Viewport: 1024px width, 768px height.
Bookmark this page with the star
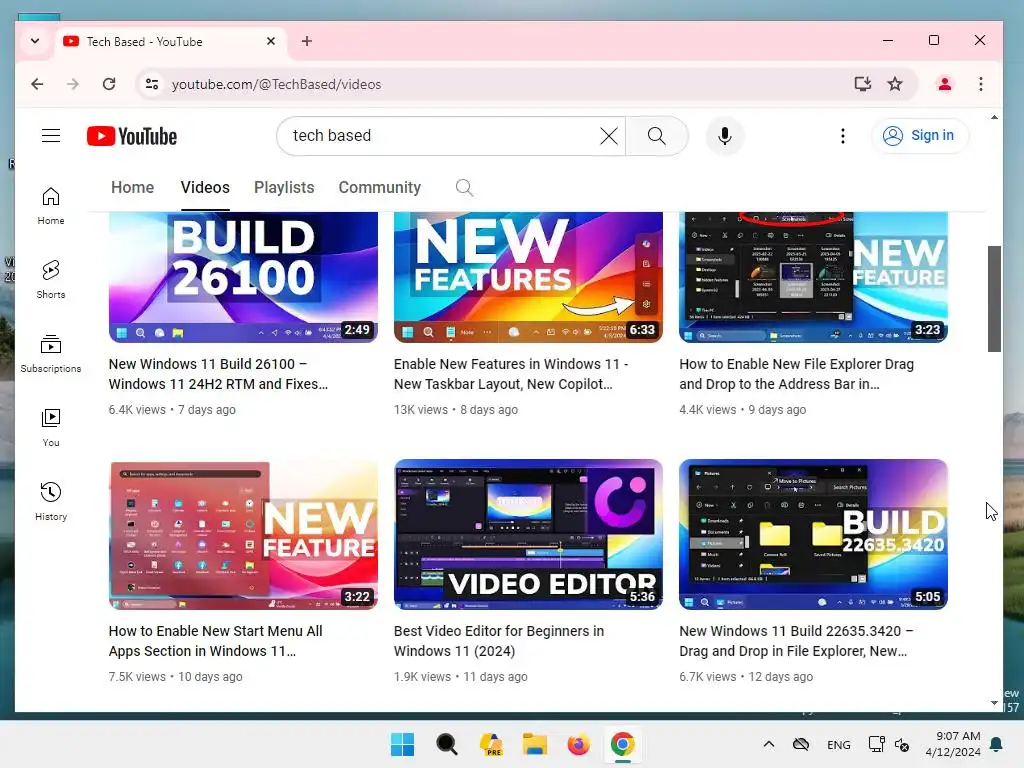coord(895,84)
